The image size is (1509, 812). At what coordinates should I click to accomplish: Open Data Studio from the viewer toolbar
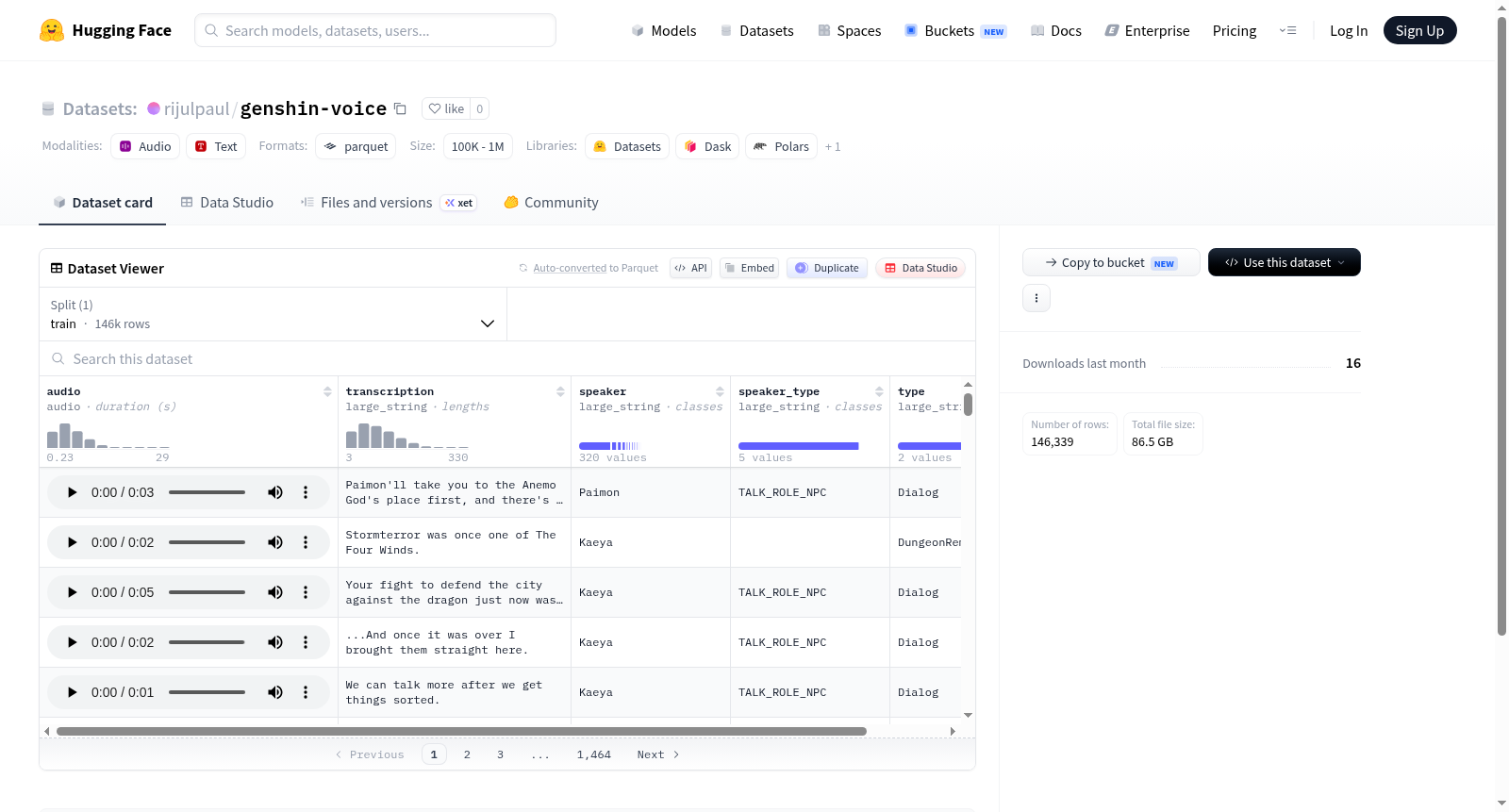pos(920,268)
